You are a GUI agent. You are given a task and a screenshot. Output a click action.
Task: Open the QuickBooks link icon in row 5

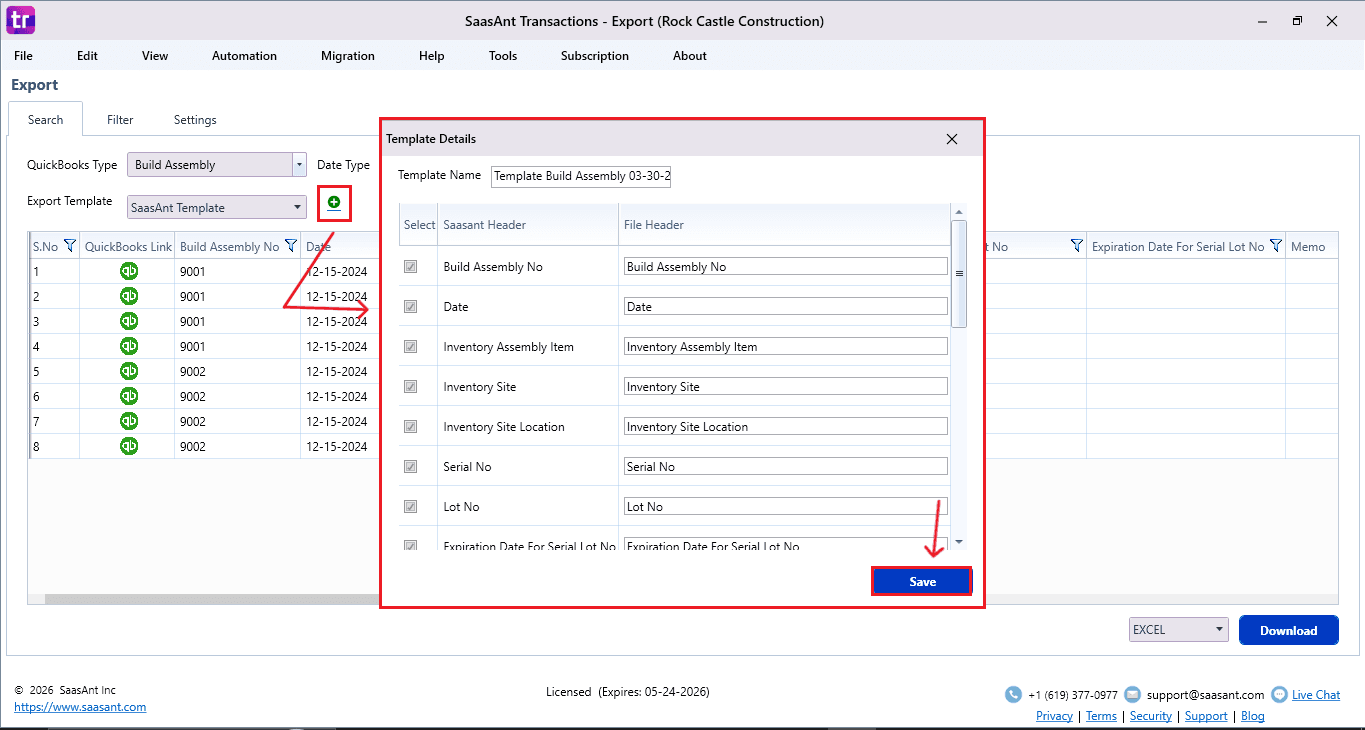coord(129,371)
